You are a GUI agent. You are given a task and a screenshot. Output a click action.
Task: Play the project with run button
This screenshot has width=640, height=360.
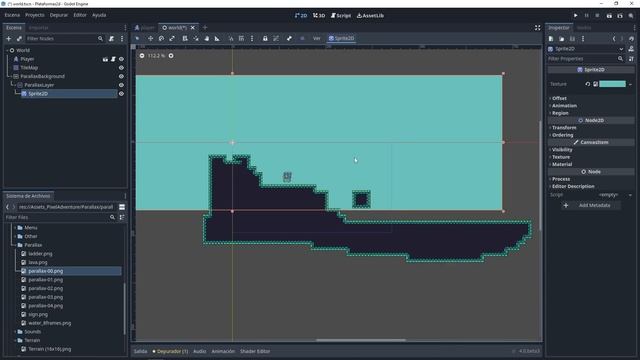click(x=576, y=16)
